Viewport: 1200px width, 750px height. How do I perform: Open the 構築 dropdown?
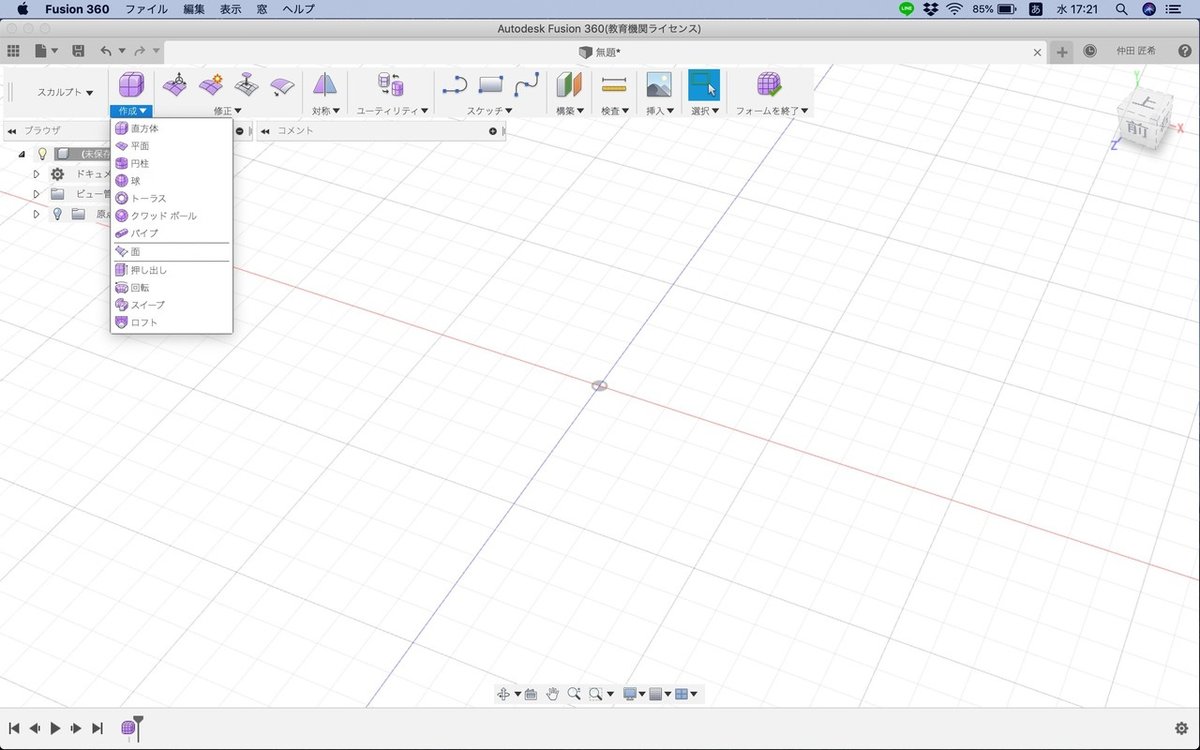[x=570, y=111]
